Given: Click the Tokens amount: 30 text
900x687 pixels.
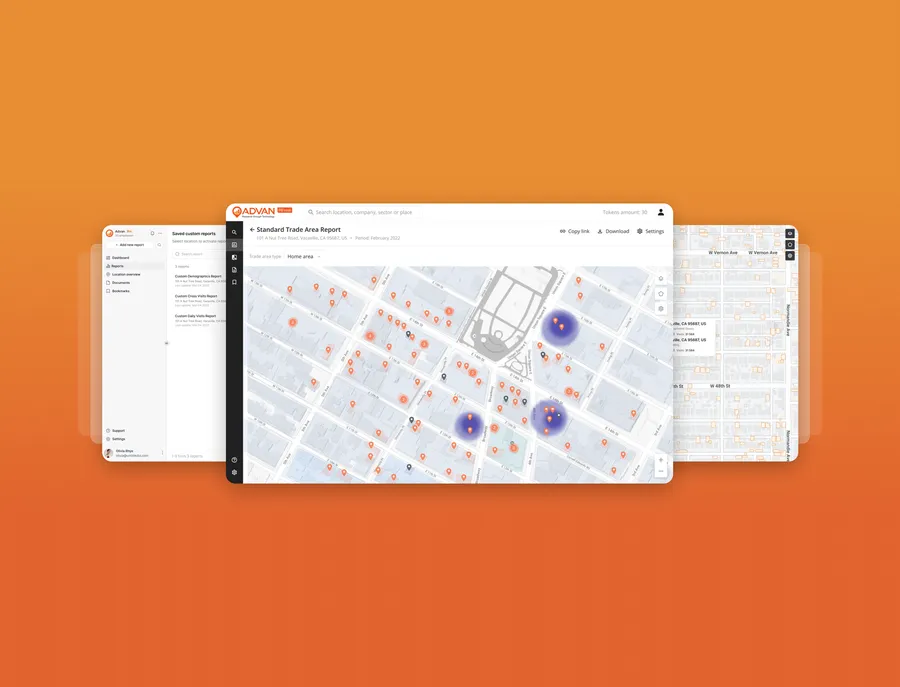Looking at the screenshot, I should click(x=624, y=212).
